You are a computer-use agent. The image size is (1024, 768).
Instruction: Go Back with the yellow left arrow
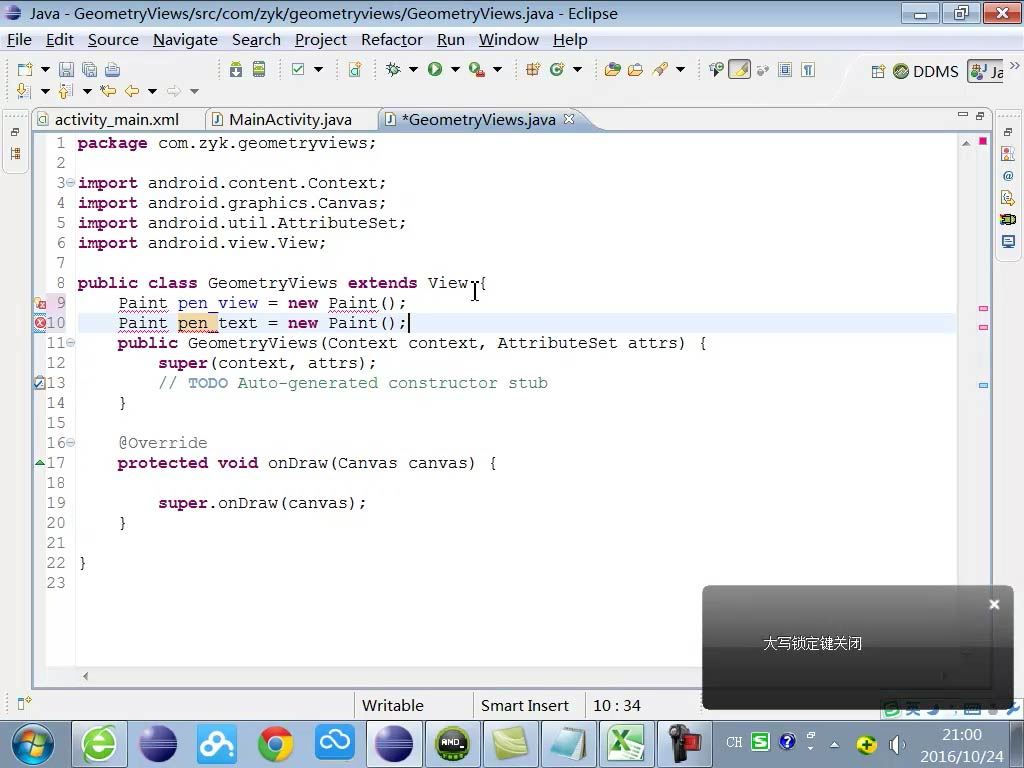[132, 91]
